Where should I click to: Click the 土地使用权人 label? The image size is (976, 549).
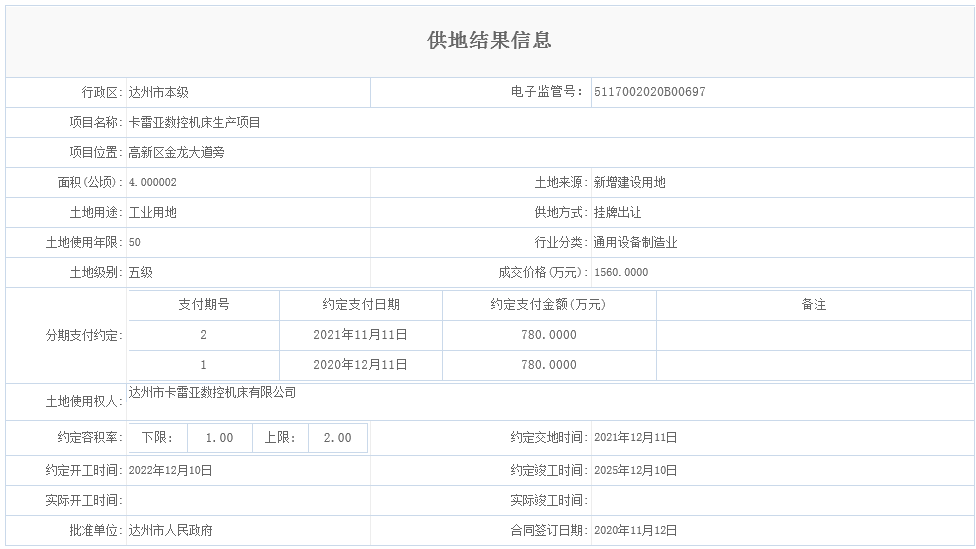[83, 401]
